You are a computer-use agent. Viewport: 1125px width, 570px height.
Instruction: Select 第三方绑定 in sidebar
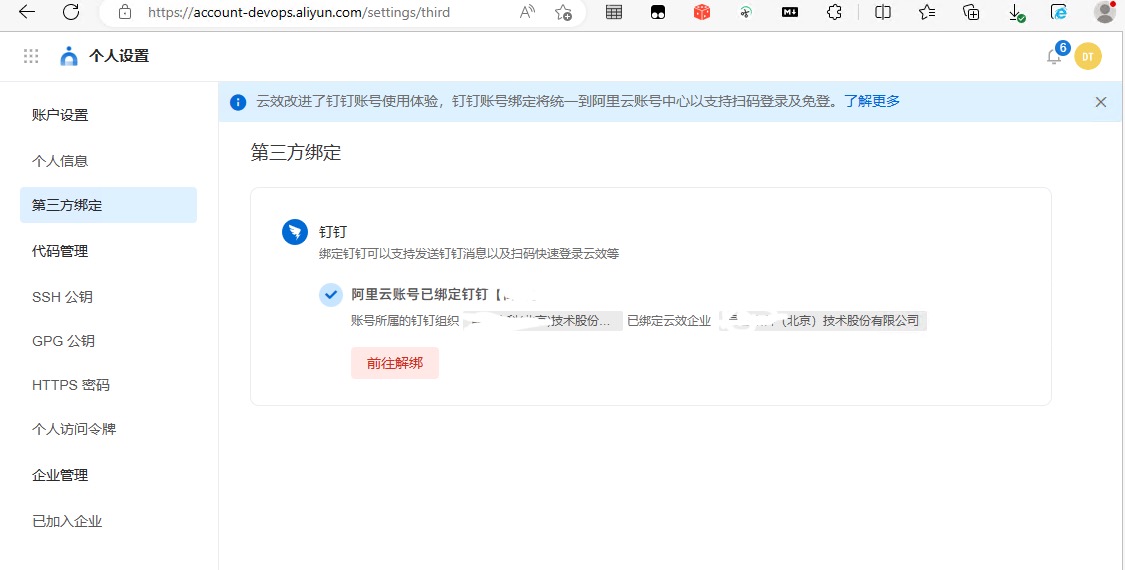coord(108,205)
